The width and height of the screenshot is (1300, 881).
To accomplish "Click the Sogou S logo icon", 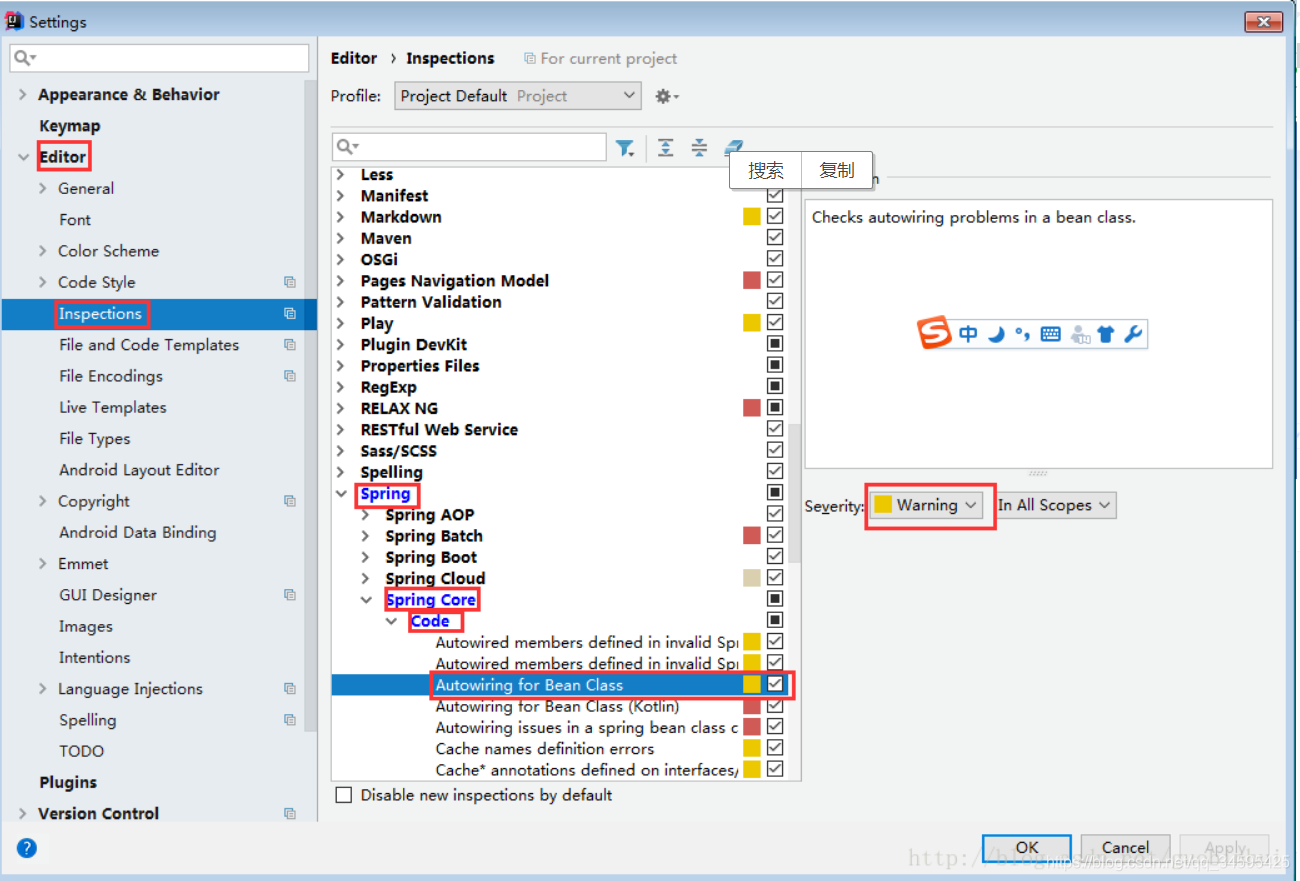I will (x=935, y=333).
